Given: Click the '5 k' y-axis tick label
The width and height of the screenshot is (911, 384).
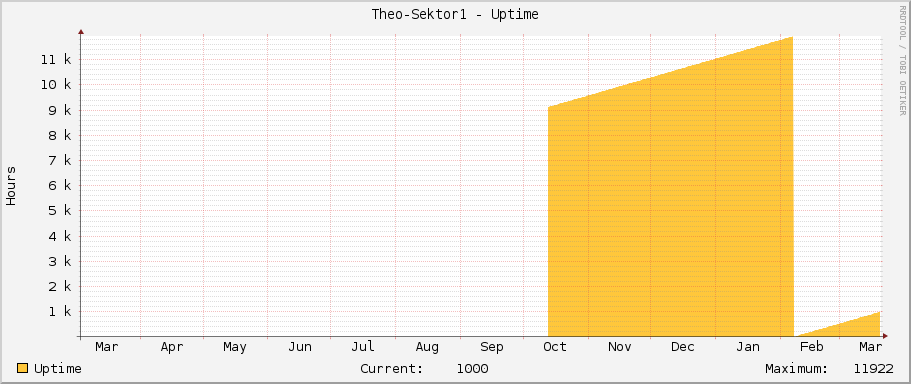Looking at the screenshot, I should tap(59, 211).
